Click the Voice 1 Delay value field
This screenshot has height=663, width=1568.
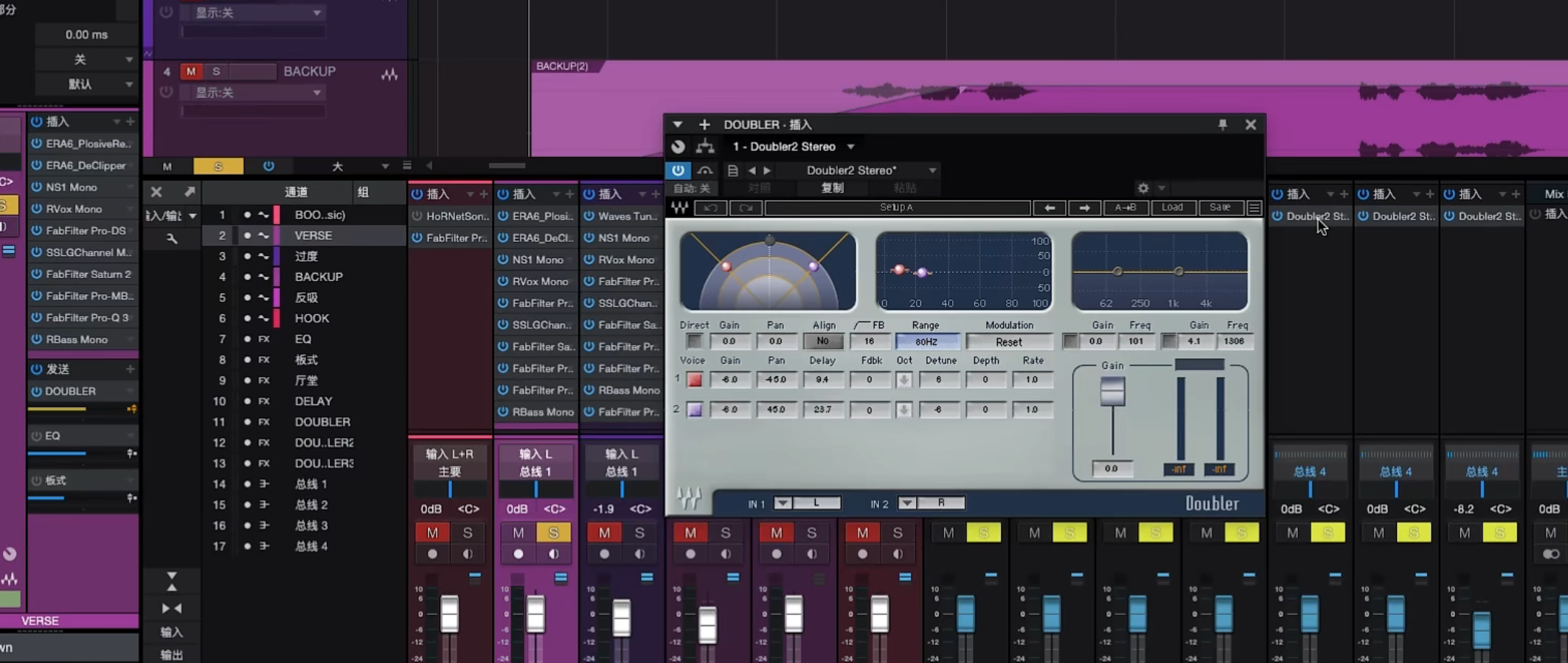pos(822,380)
